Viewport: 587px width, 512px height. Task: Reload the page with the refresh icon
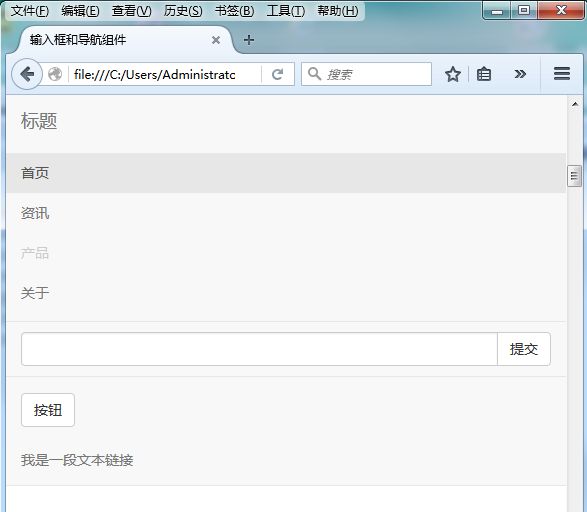[x=277, y=74]
